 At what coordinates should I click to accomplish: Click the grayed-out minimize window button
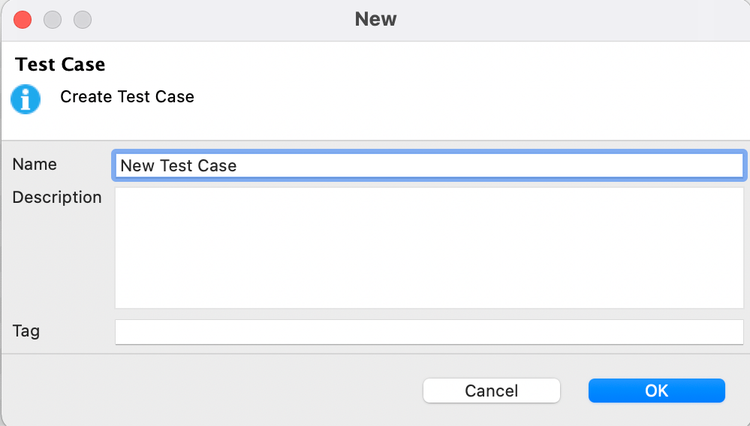click(52, 19)
